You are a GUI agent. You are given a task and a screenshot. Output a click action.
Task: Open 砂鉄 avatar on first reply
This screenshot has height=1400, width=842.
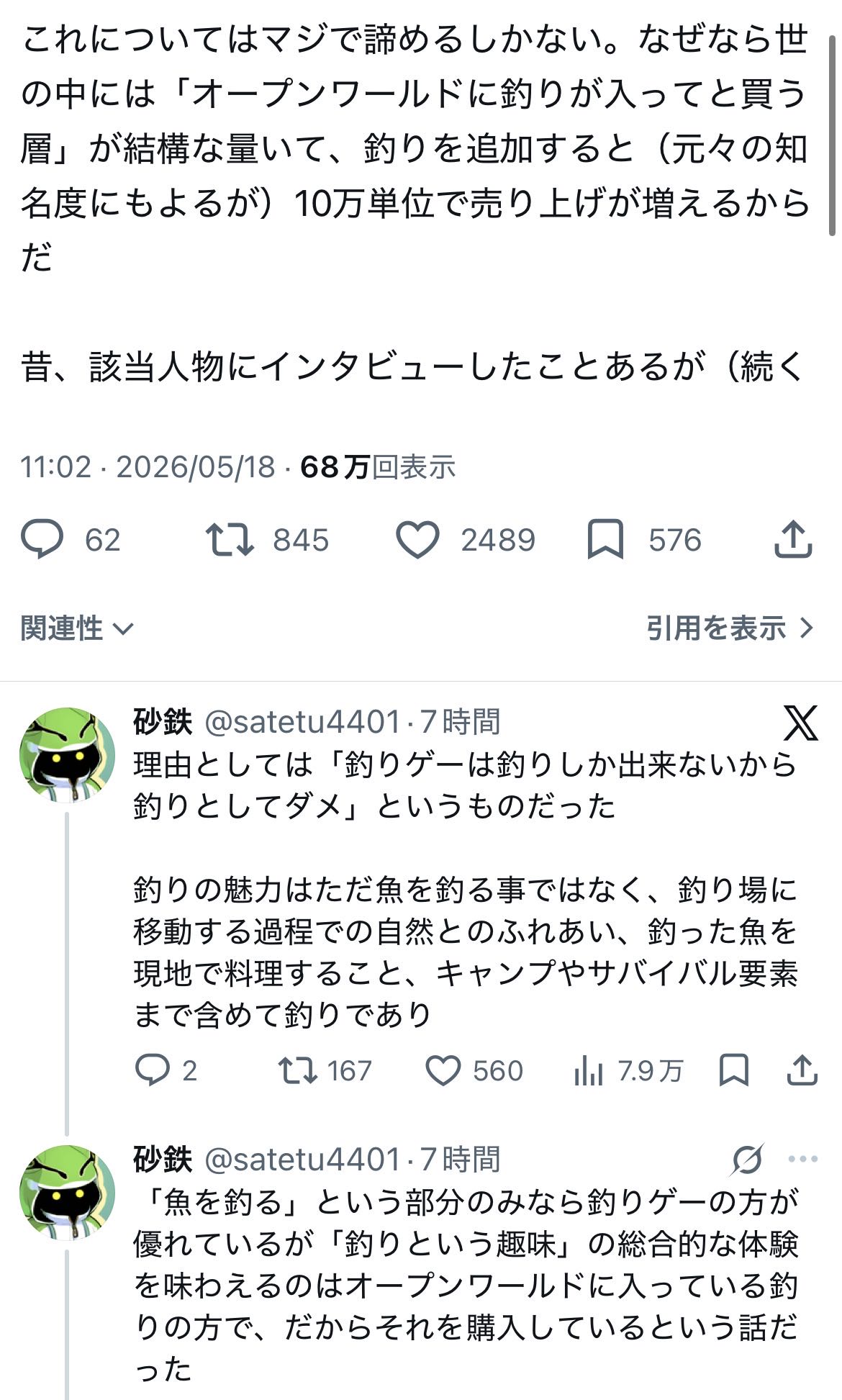[67, 754]
